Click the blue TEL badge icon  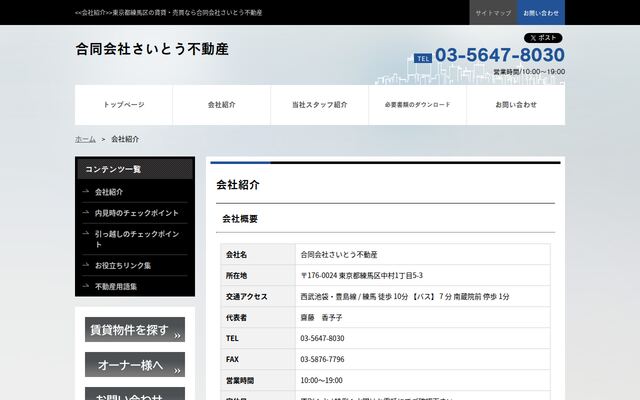pyautogui.click(x=423, y=58)
